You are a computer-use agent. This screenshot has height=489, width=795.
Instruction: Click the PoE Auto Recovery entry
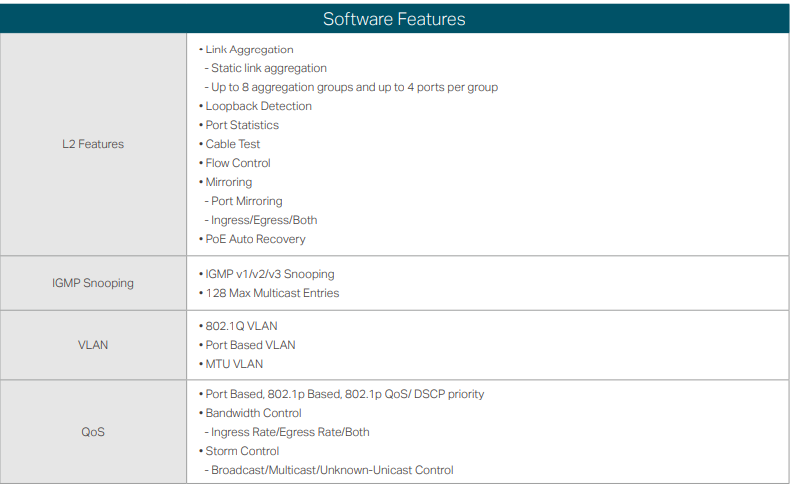pyautogui.click(x=255, y=239)
